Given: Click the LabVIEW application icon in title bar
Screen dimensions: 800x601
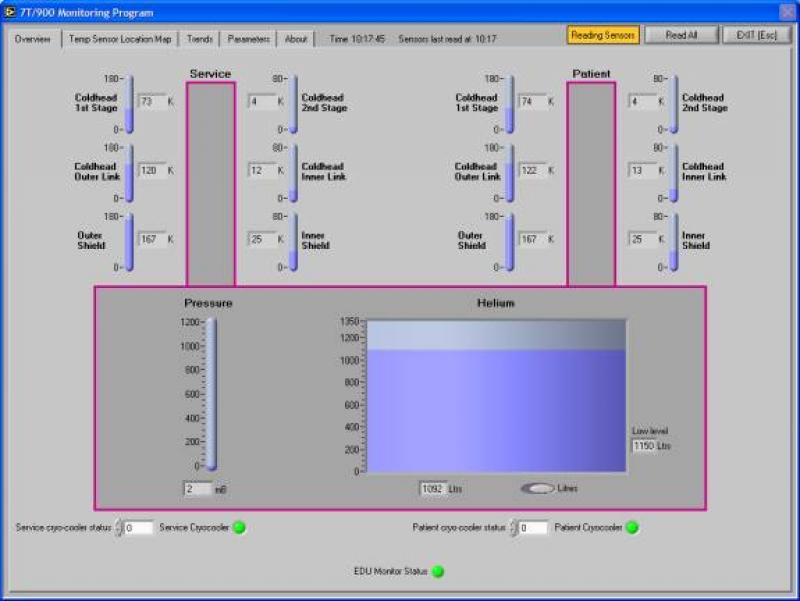Looking at the screenshot, I should click(10, 12).
